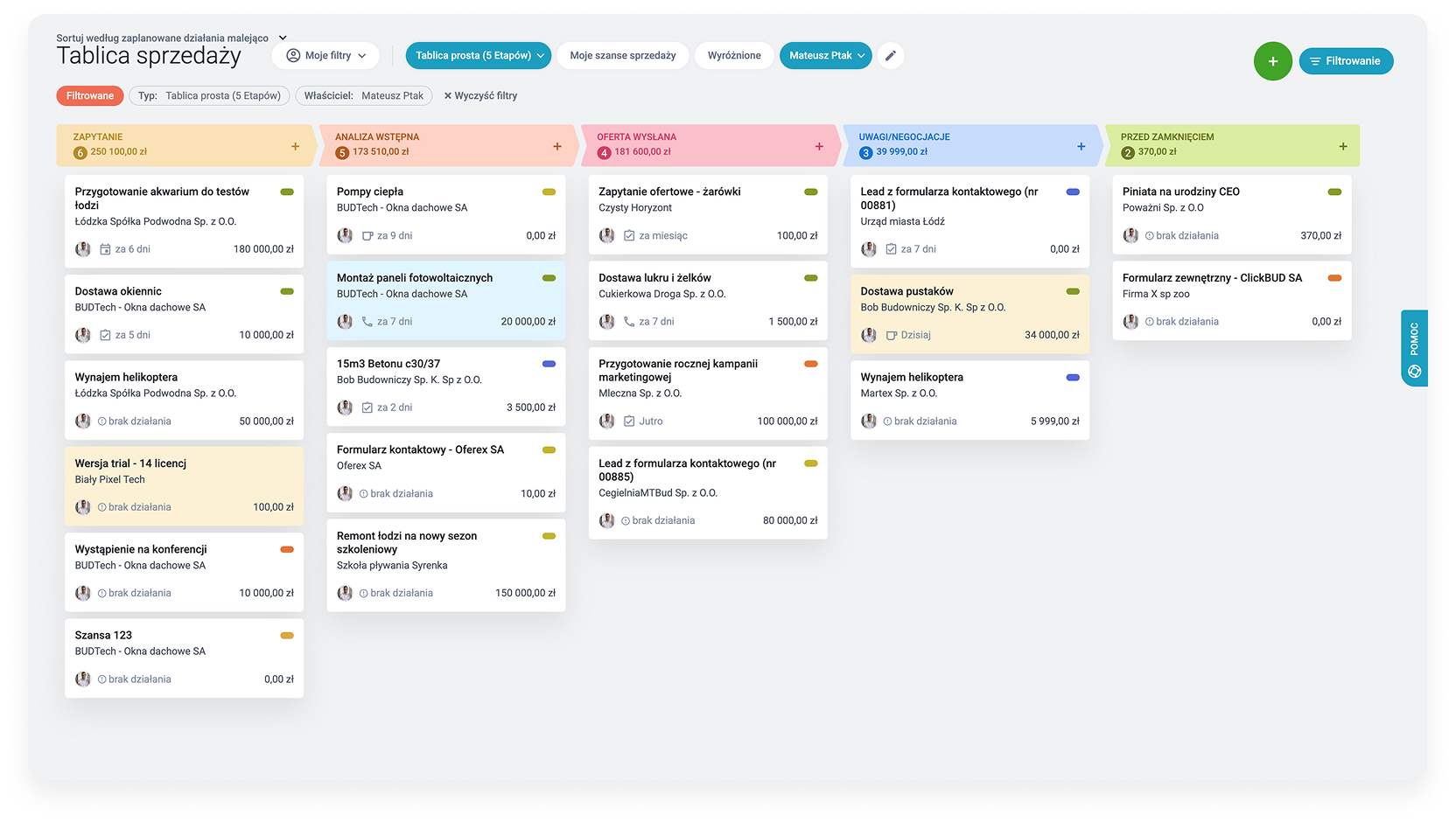Add a deal to OFERTA WYSŁANA stage
Image resolution: width=1456 pixels, height=822 pixels.
(819, 146)
